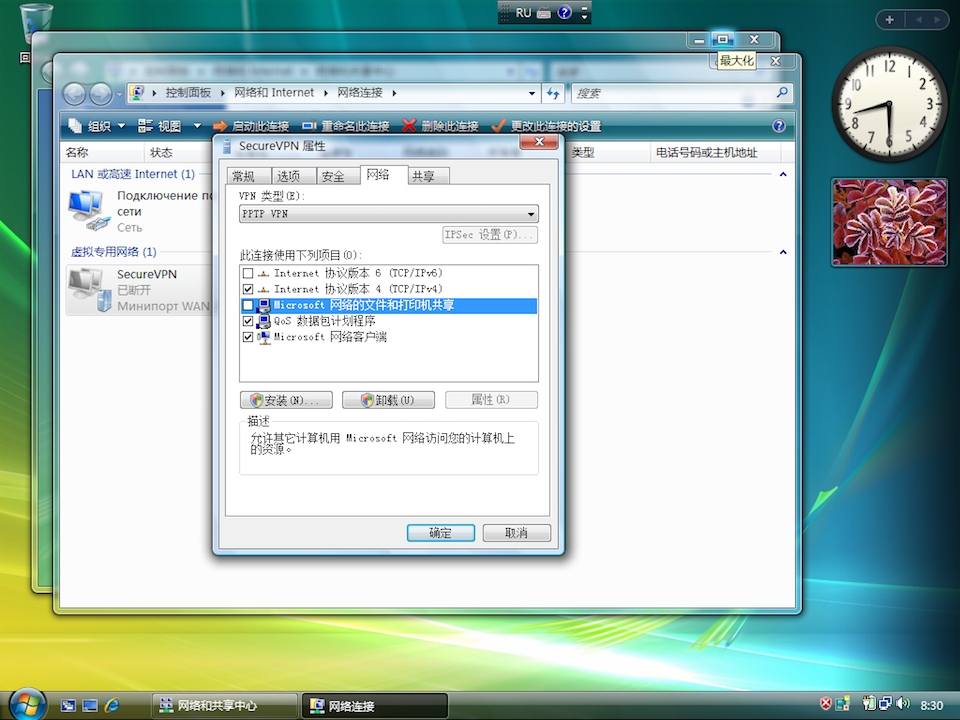Click the search input field
The width and height of the screenshot is (960, 720).
673,93
